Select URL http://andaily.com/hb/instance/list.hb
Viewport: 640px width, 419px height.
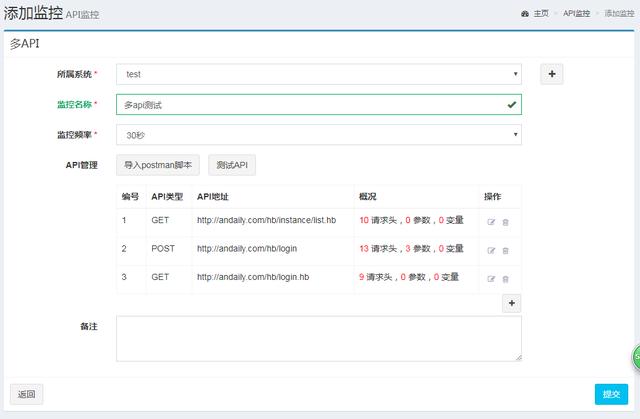coord(267,220)
